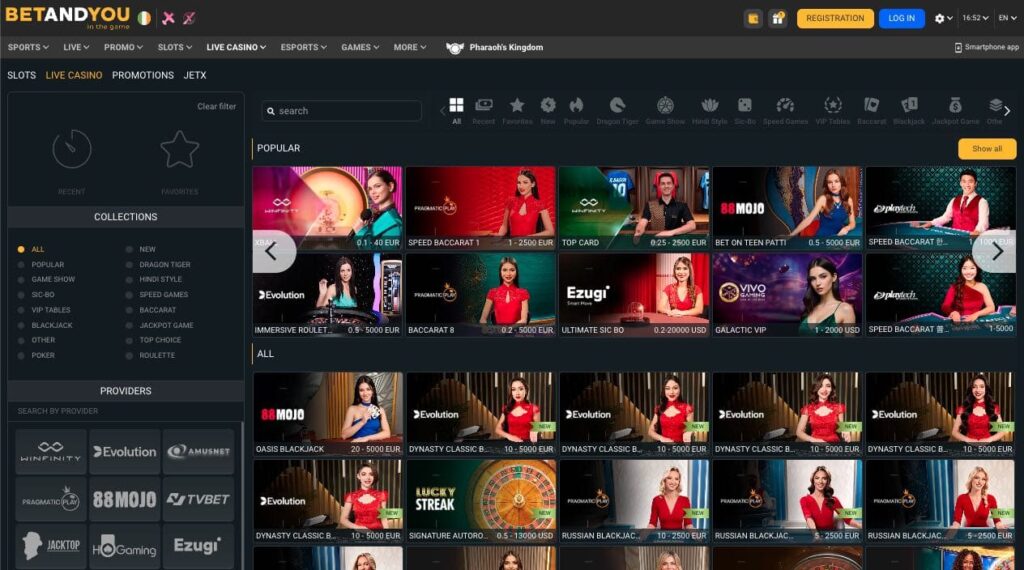Image resolution: width=1024 pixels, height=570 pixels.
Task: Select the Popular collection radio option
Action: point(21,264)
